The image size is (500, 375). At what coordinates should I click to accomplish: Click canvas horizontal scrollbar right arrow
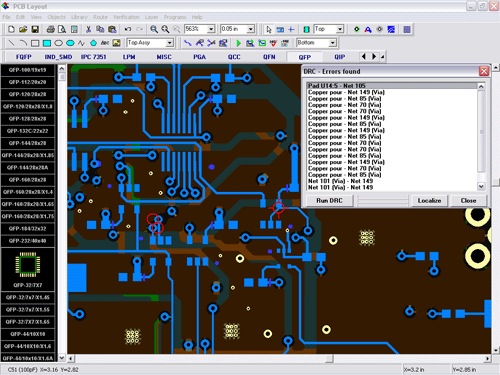pyautogui.click(x=488, y=359)
